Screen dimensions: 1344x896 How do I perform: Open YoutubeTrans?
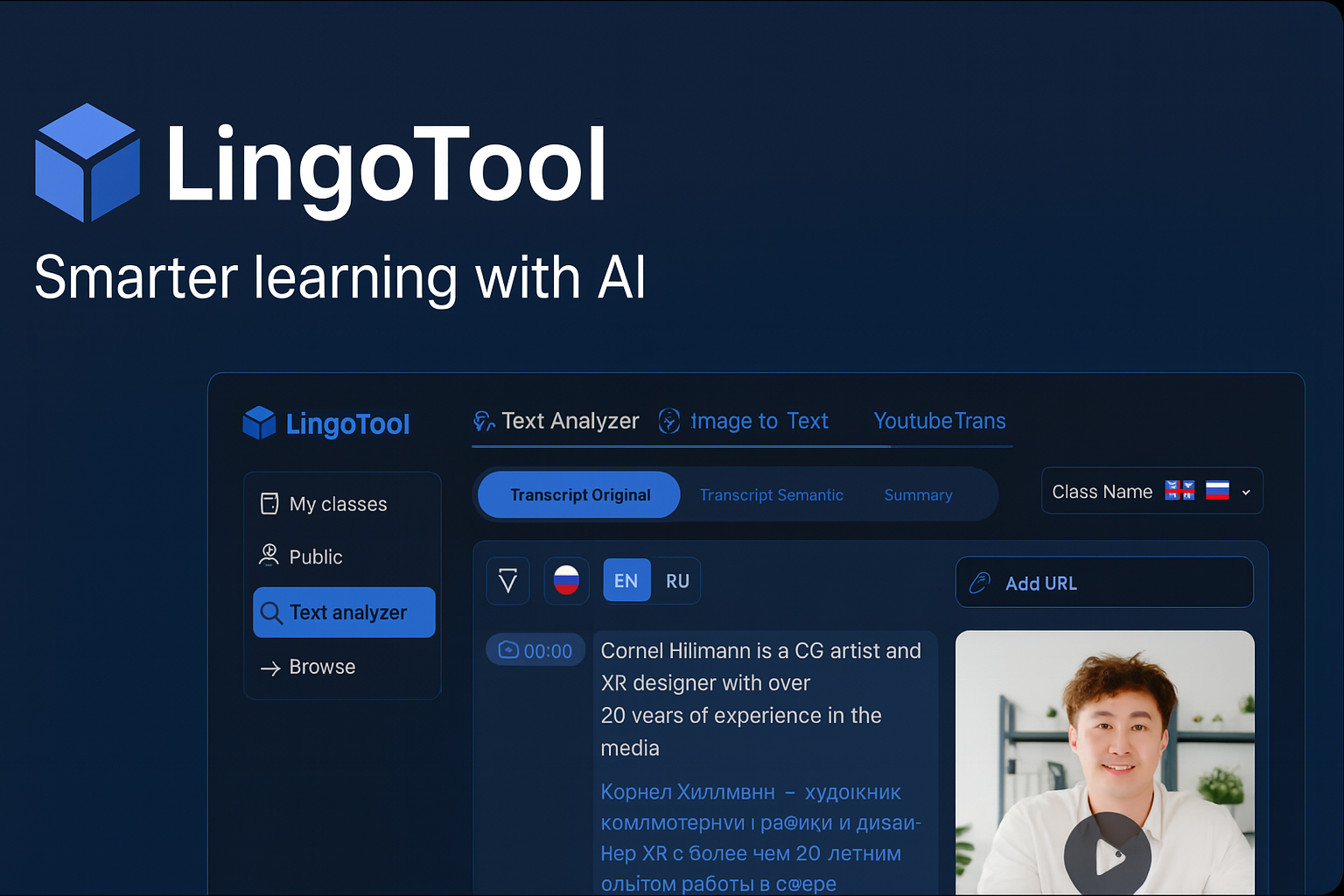point(939,421)
